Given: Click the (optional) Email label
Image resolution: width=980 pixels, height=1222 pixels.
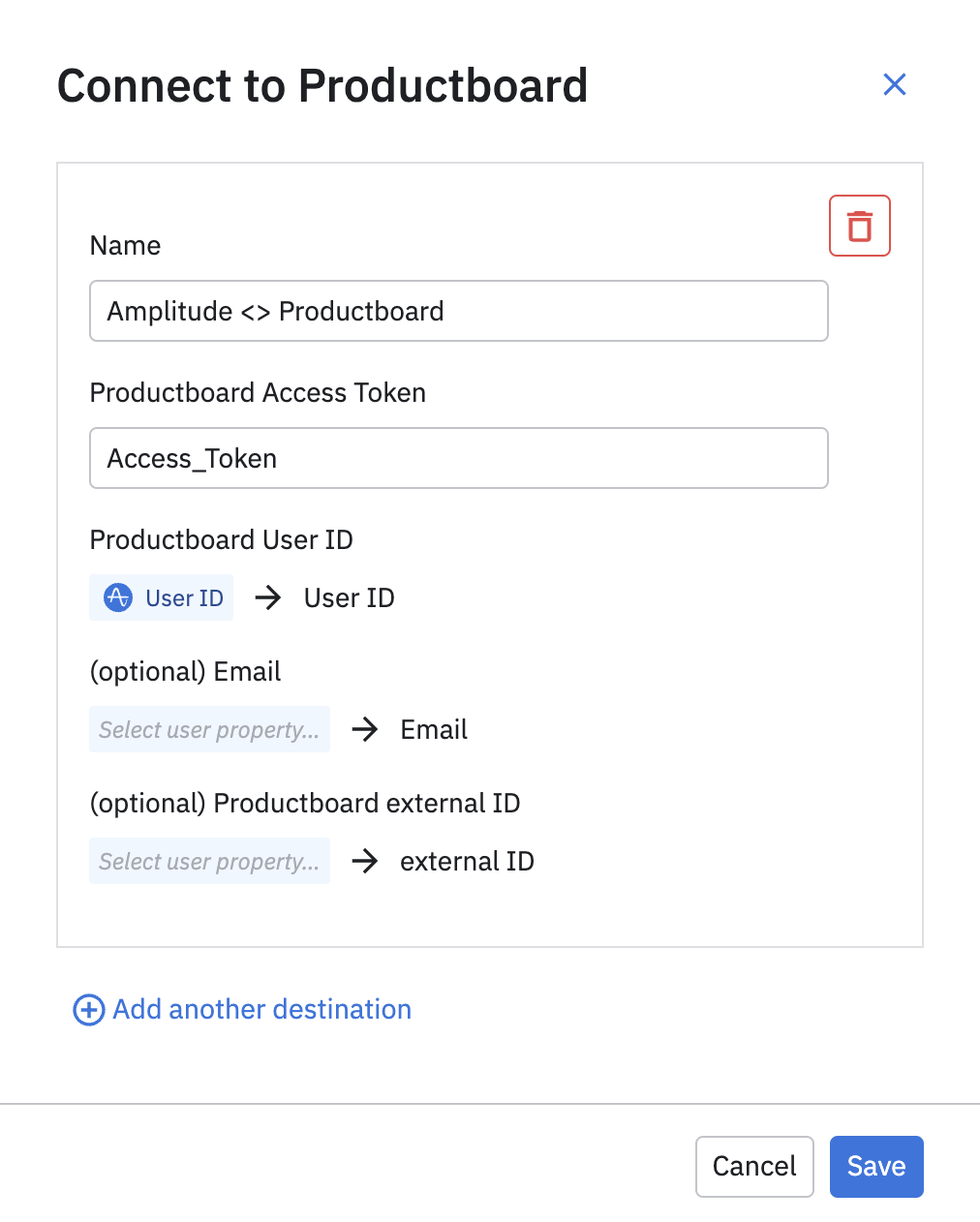Looking at the screenshot, I should point(185,672).
